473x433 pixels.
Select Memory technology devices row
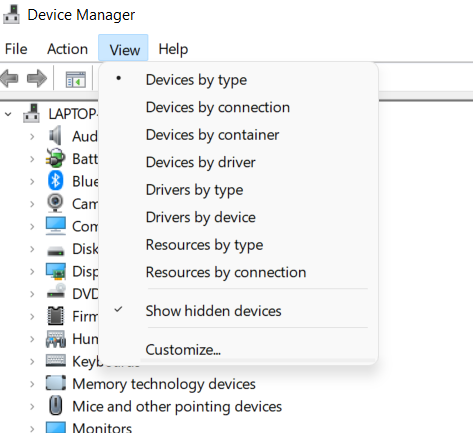tap(164, 384)
